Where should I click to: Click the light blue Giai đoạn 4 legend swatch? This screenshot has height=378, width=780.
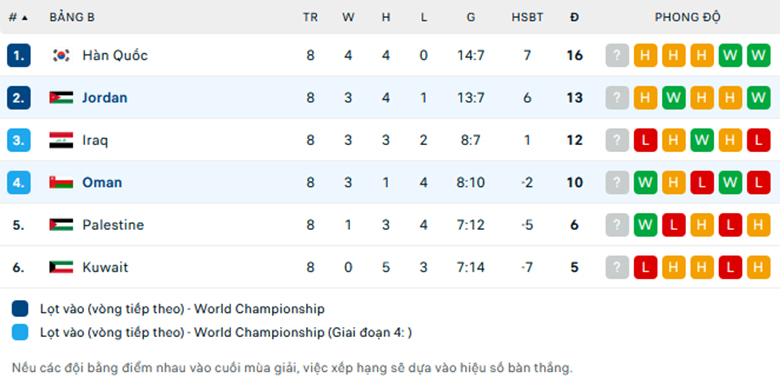[20, 332]
